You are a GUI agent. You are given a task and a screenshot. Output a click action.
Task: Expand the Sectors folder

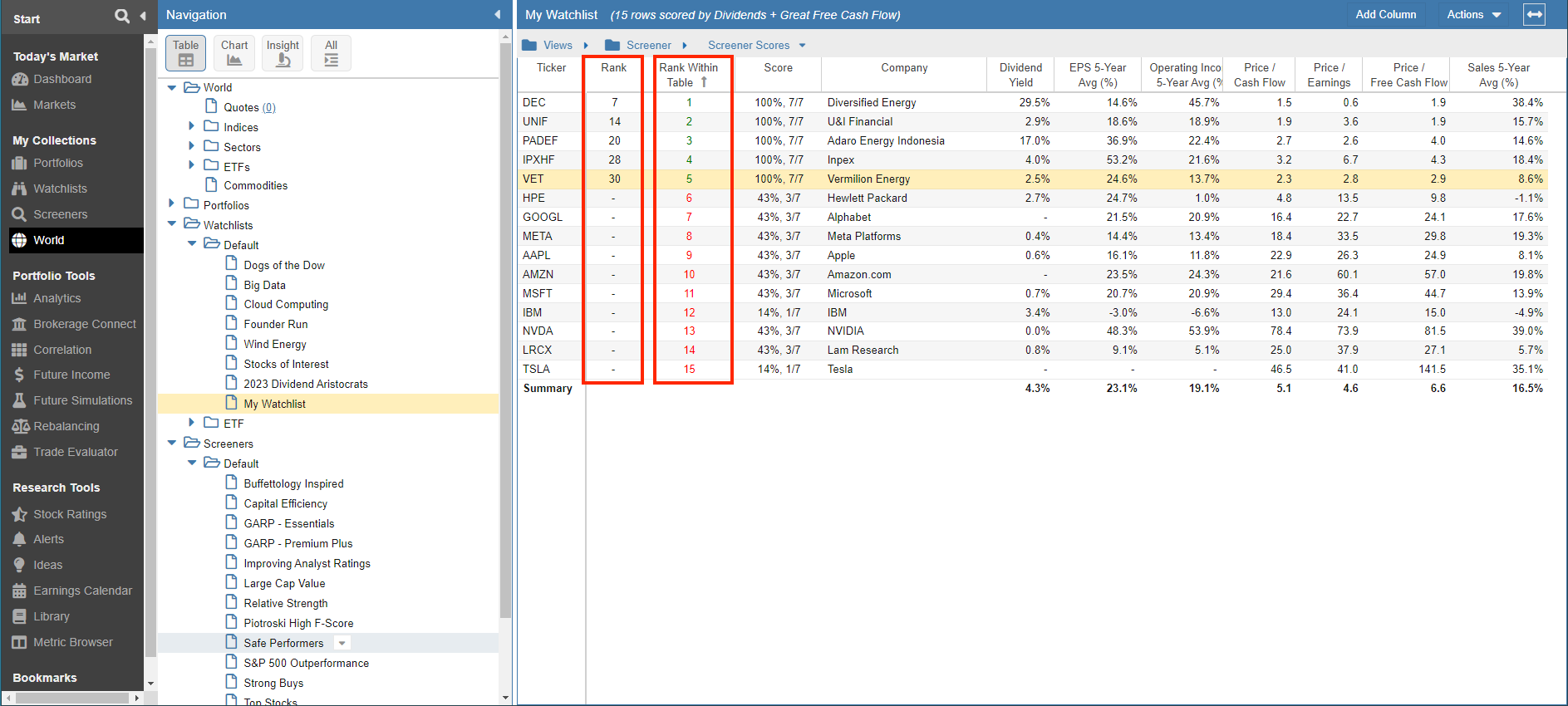pos(191,146)
